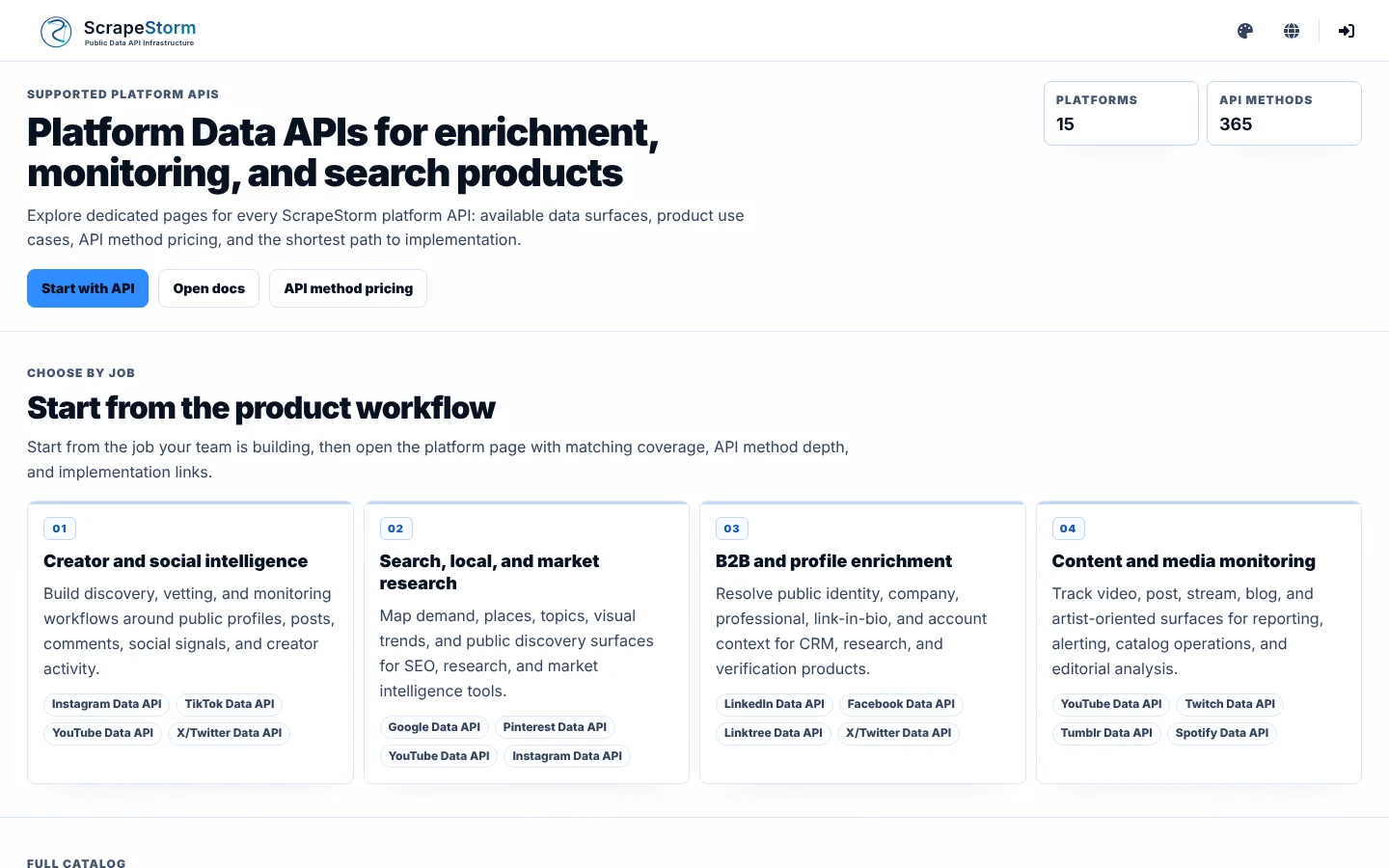Screen dimensions: 1389x868
Task: Select Creator and social intelligence heading
Action: click(x=176, y=561)
